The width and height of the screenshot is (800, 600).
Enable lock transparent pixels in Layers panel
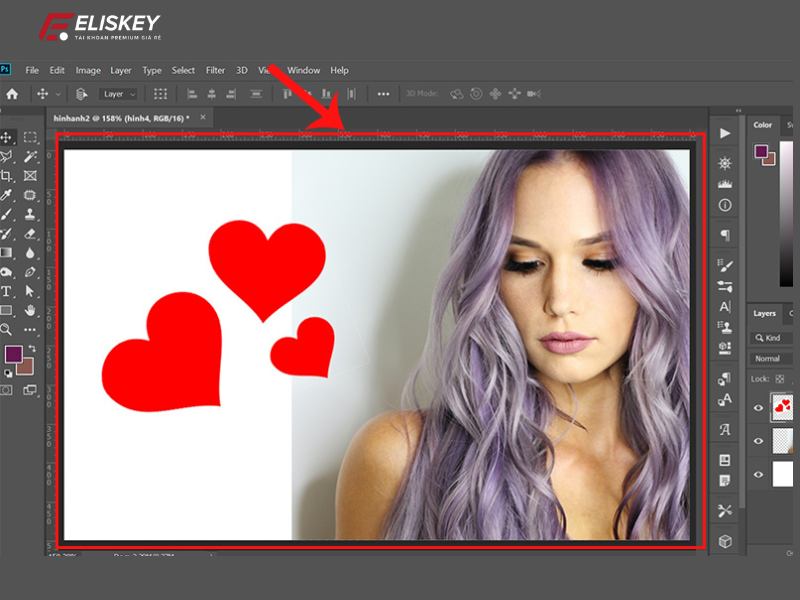click(780, 378)
